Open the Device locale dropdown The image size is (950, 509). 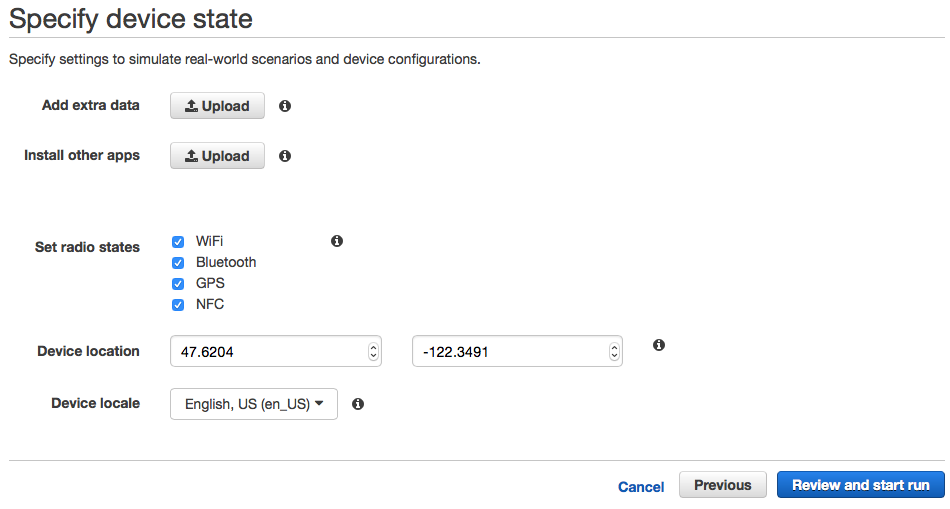[x=254, y=404]
